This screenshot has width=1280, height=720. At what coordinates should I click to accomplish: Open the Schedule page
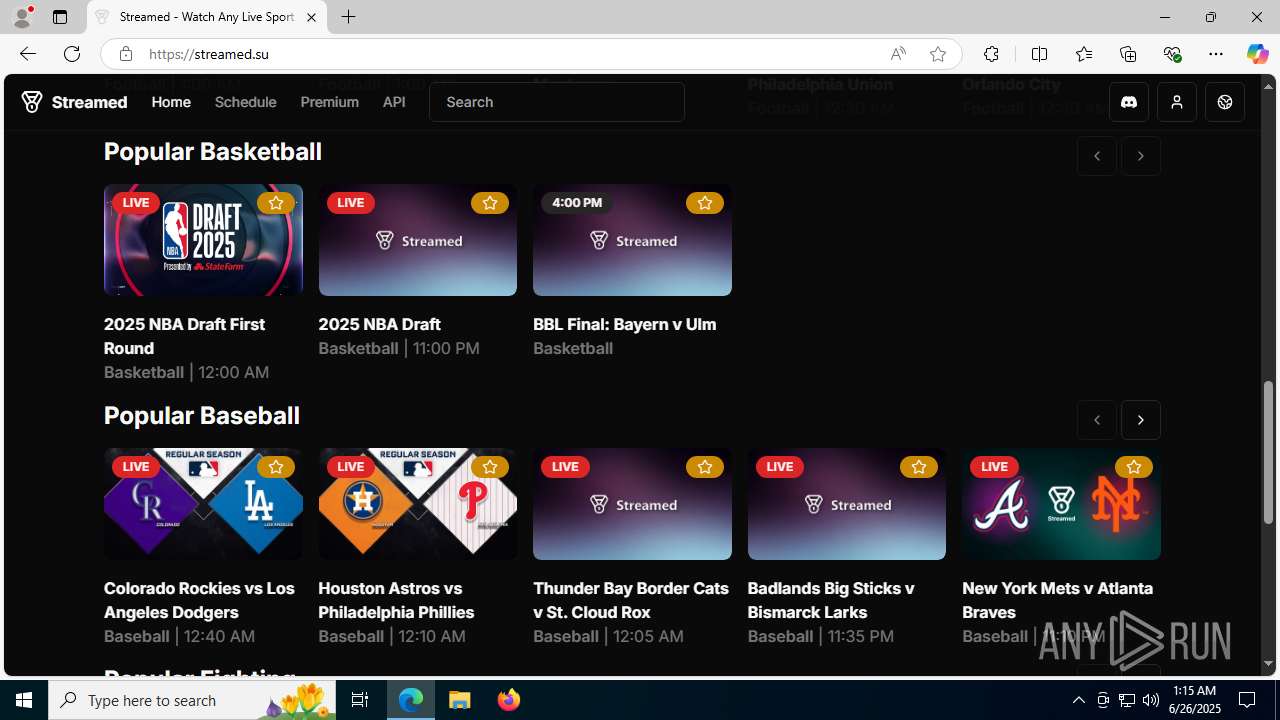245,102
